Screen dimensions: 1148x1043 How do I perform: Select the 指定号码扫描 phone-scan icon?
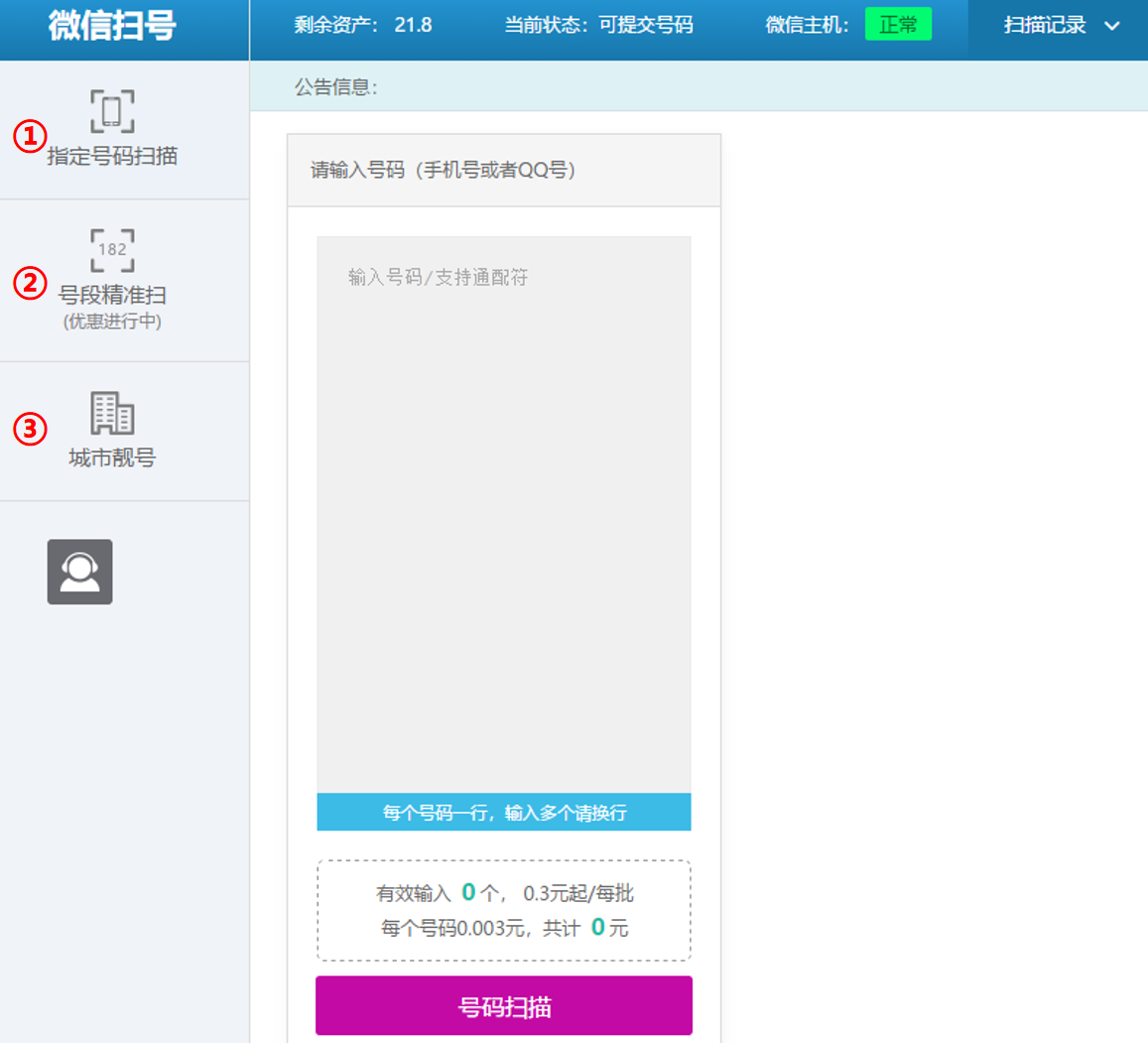point(111,110)
